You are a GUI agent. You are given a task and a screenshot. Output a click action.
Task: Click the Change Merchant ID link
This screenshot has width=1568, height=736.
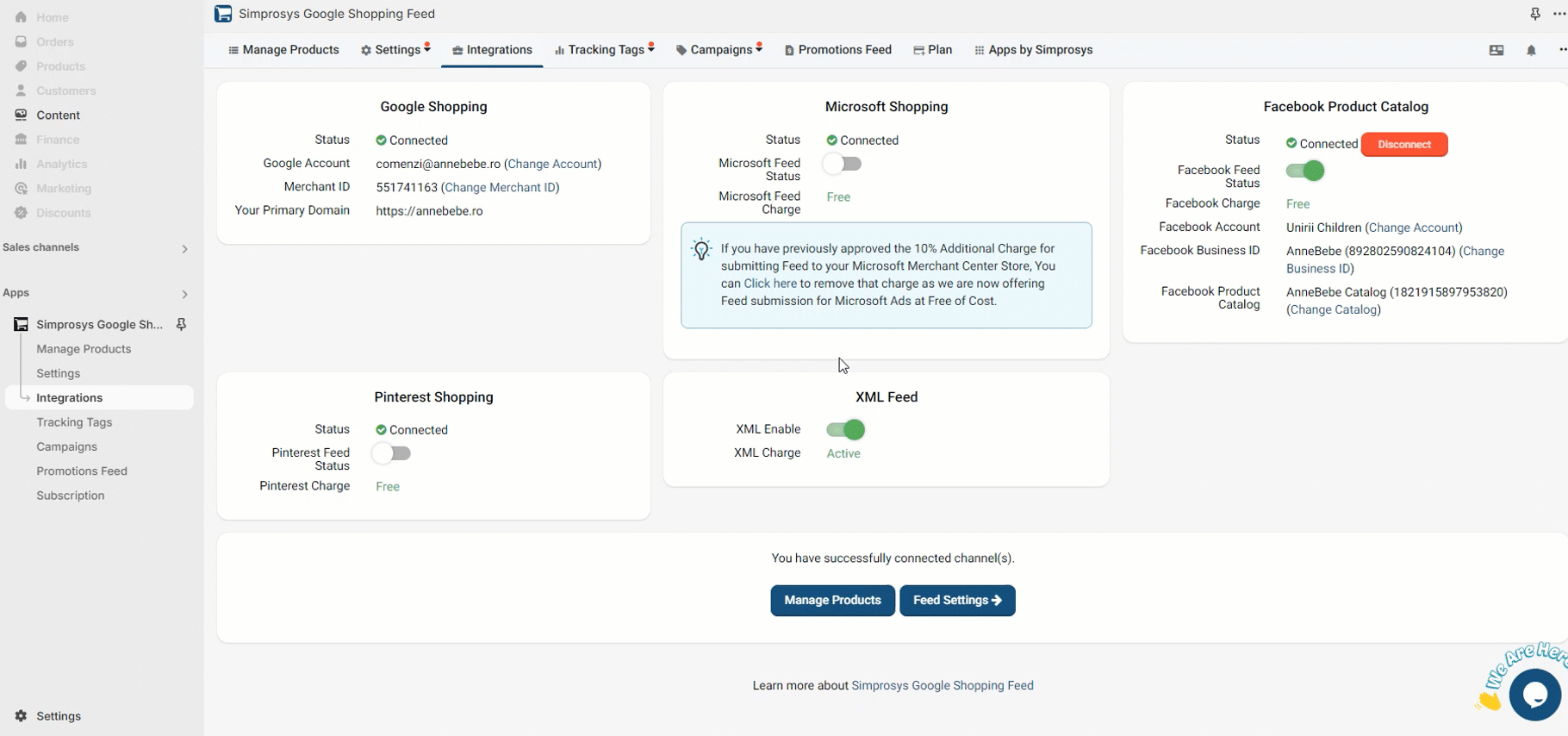click(500, 187)
